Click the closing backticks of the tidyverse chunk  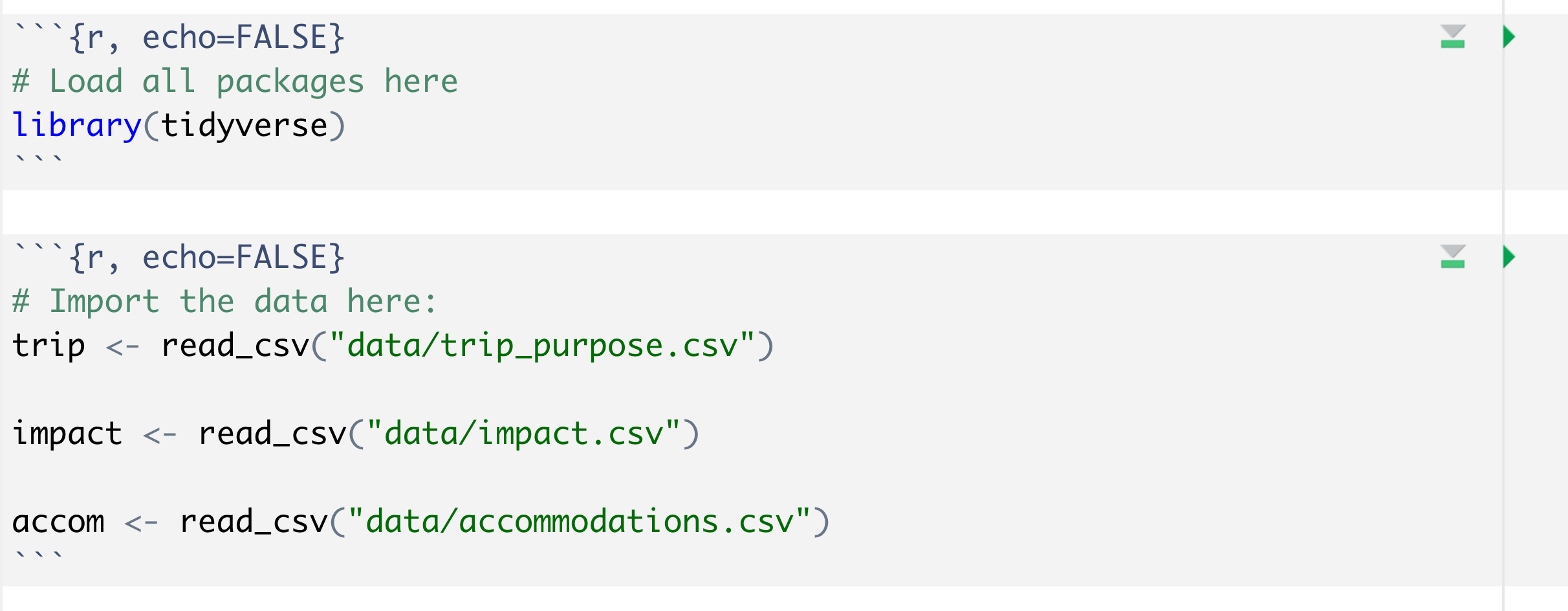click(39, 161)
